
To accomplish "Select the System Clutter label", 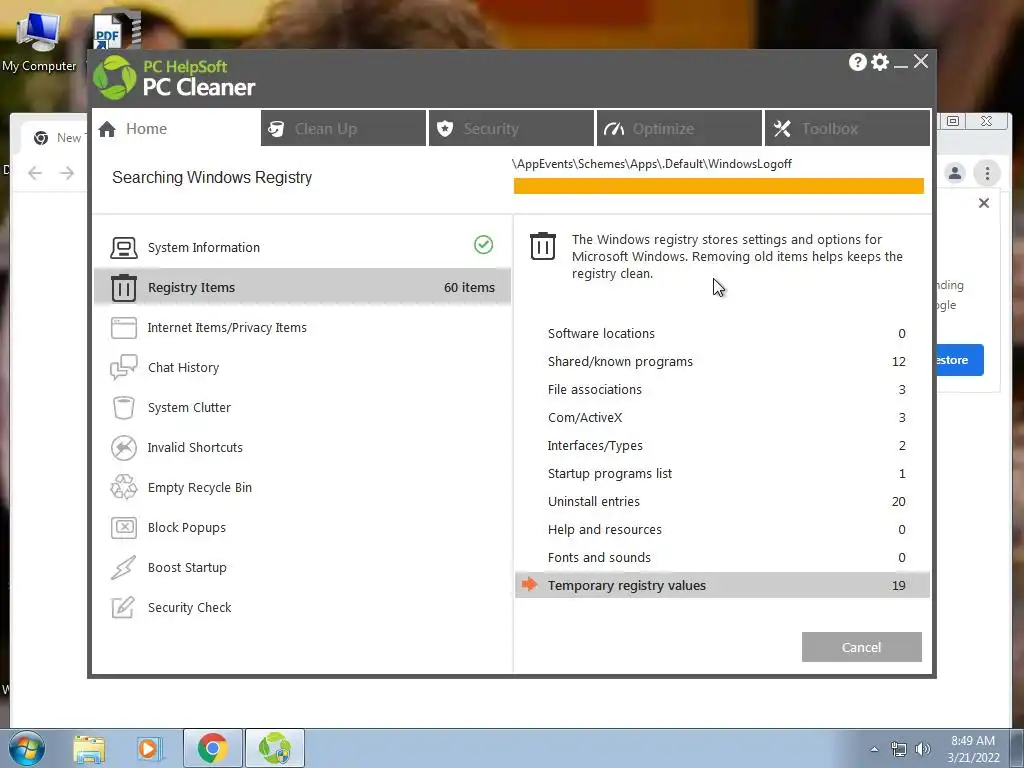I will [189, 408].
